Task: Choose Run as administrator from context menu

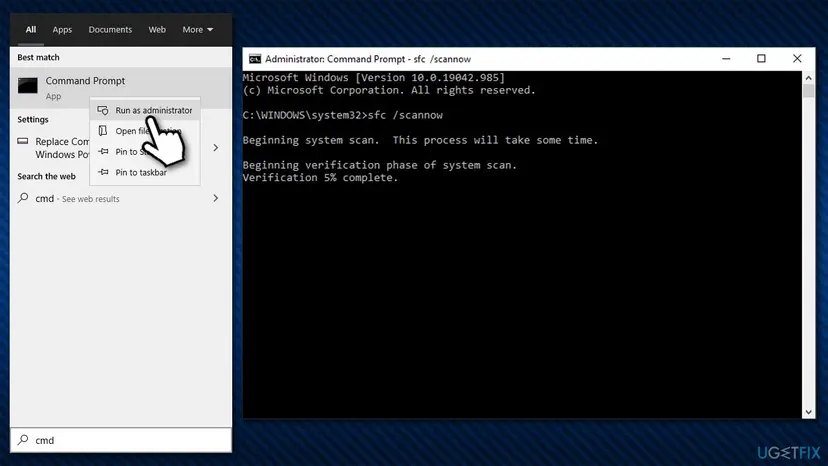Action: point(145,110)
